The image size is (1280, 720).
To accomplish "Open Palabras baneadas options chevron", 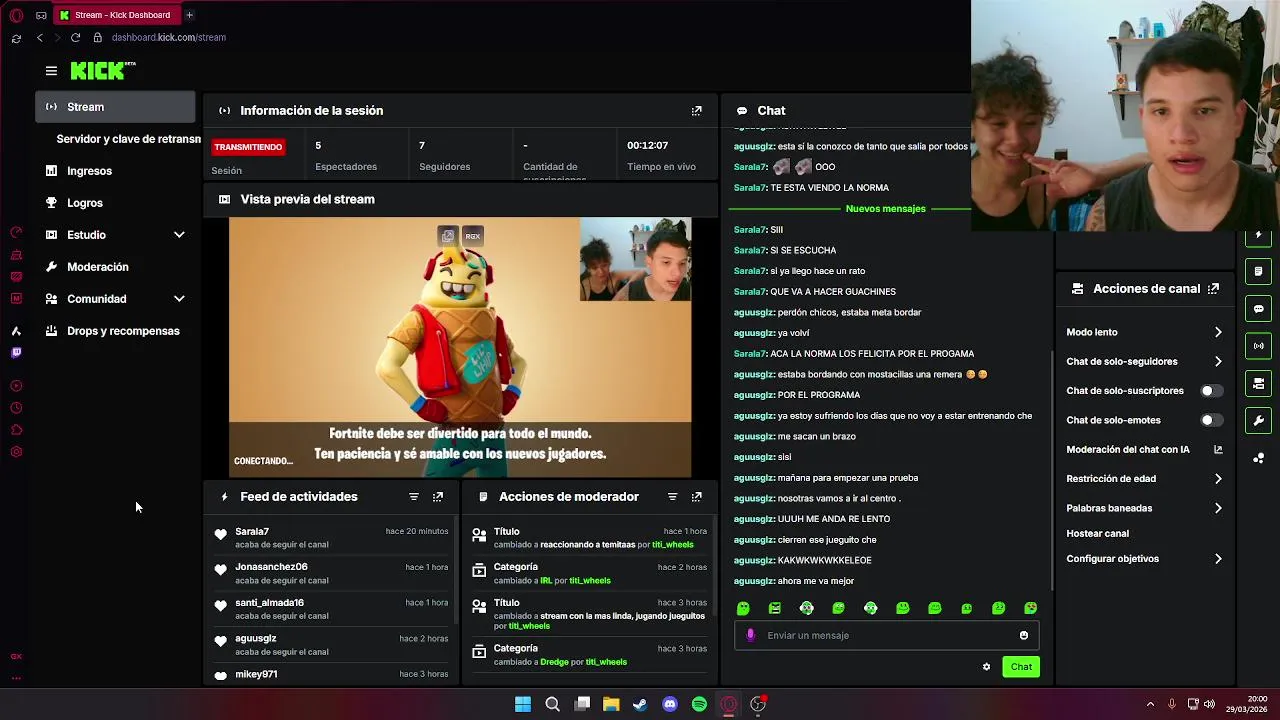I will pos(1218,508).
